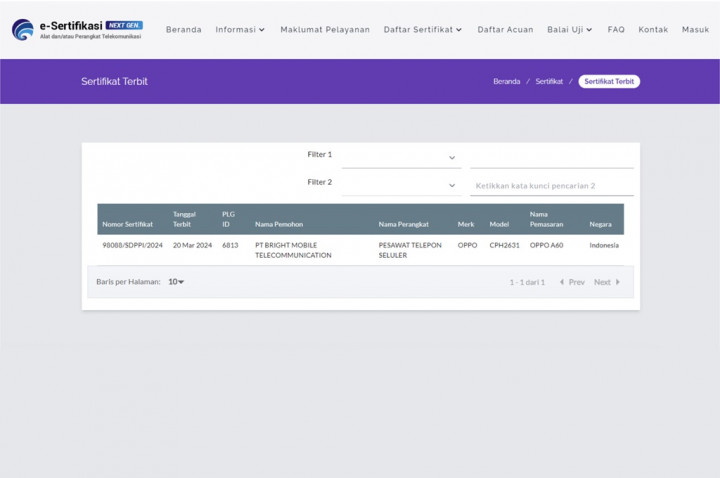Expand the Informasi dropdown menu
720x478 pixels.
point(240,30)
